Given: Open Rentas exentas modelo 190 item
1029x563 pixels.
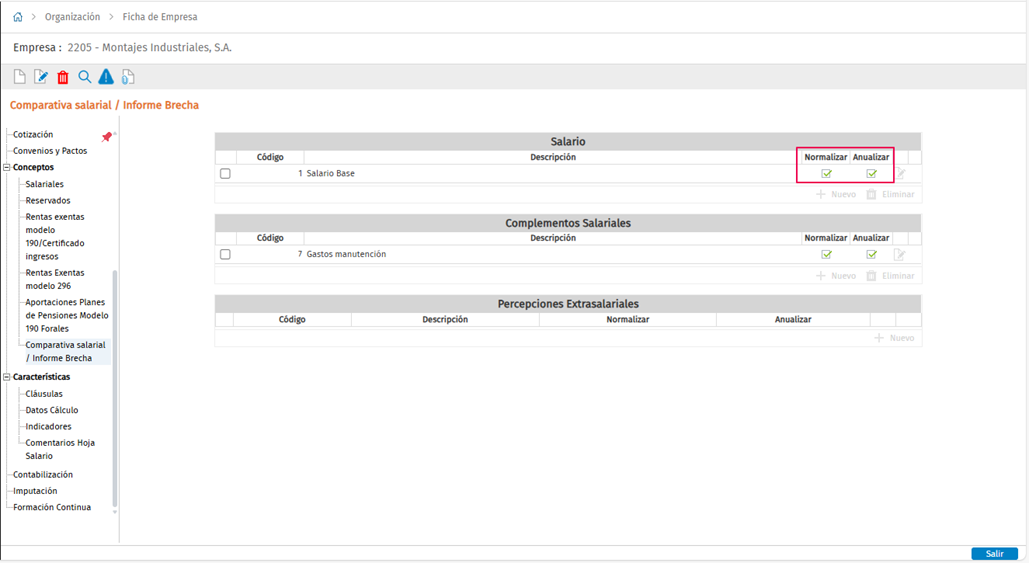Looking at the screenshot, I should [55, 237].
